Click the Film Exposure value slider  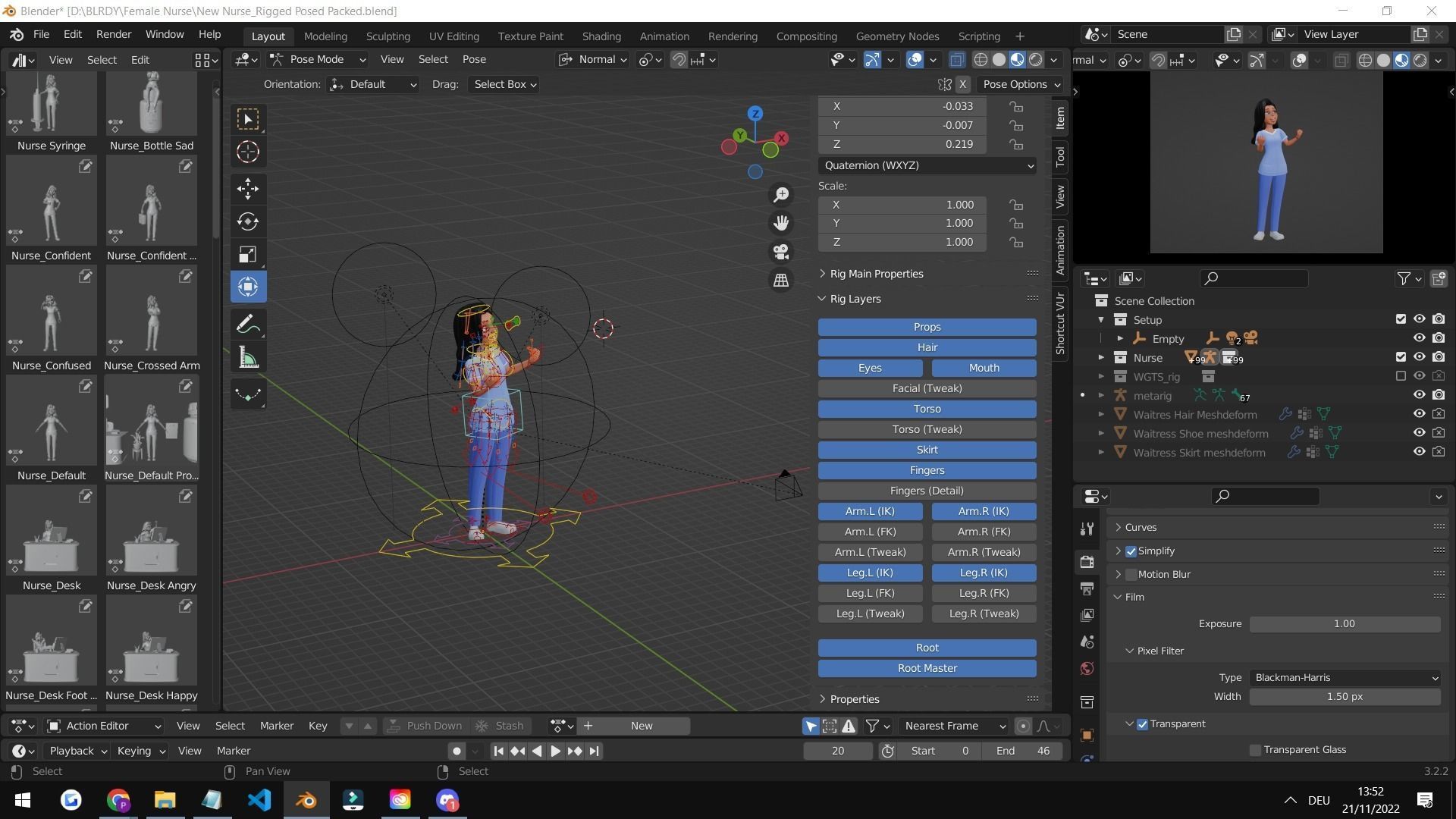coord(1345,624)
